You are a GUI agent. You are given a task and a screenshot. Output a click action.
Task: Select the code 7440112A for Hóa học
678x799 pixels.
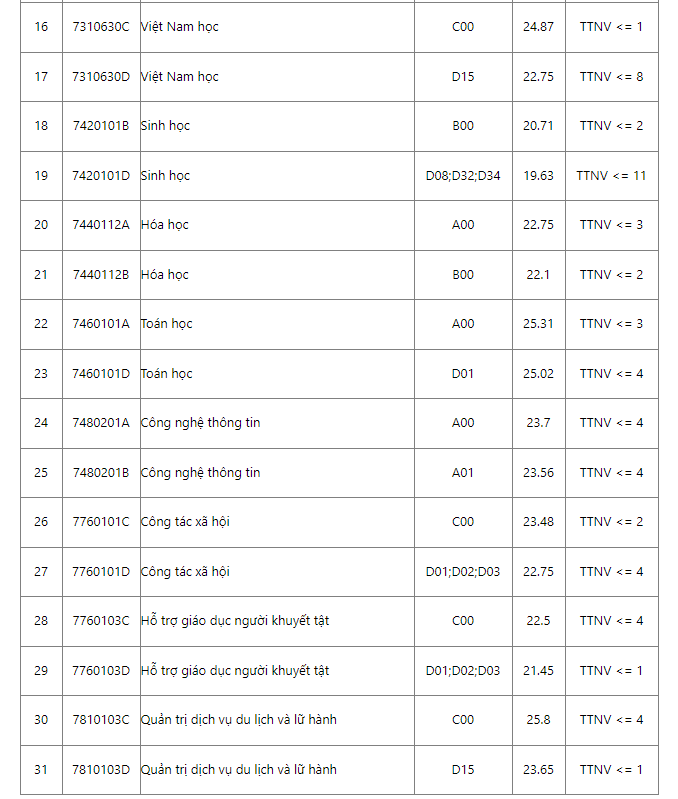[101, 225]
